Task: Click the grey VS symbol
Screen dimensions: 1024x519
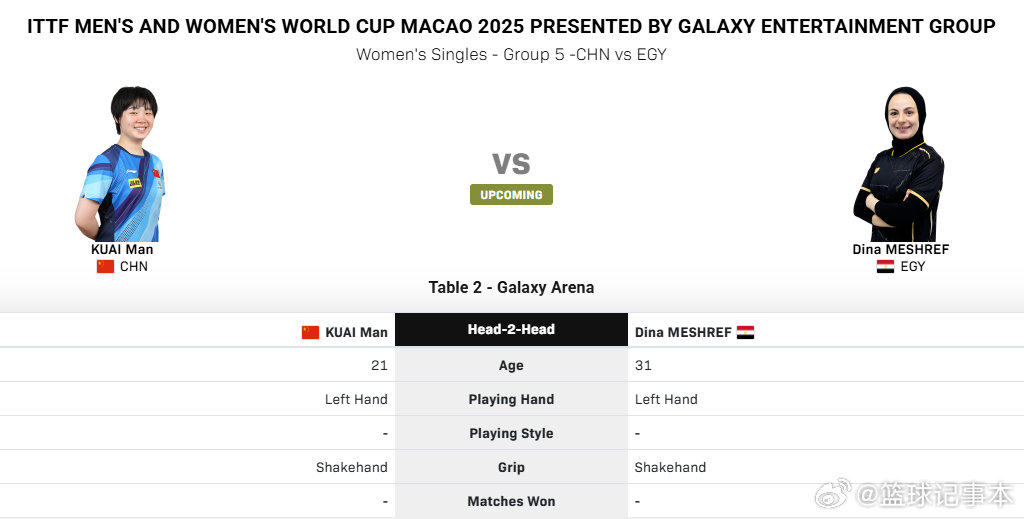Action: pos(511,163)
